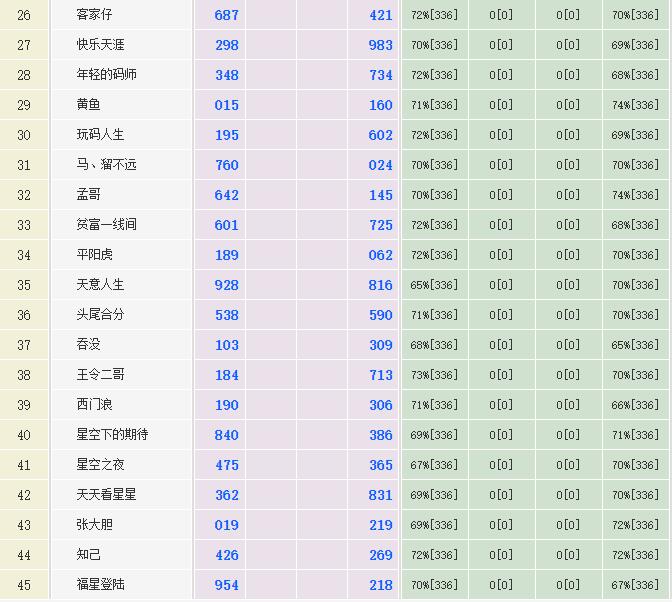
Task: Click number 983 in the 快乐天涯 row
Action: click(x=381, y=45)
